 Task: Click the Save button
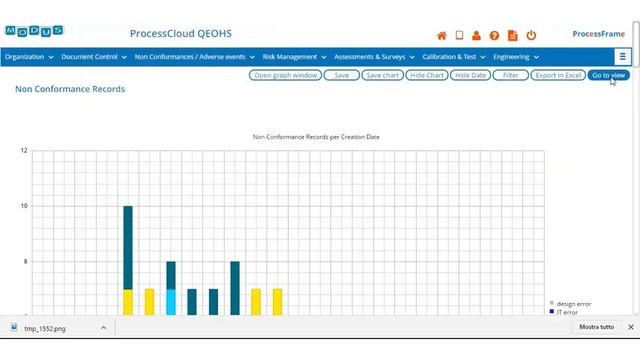coord(342,75)
